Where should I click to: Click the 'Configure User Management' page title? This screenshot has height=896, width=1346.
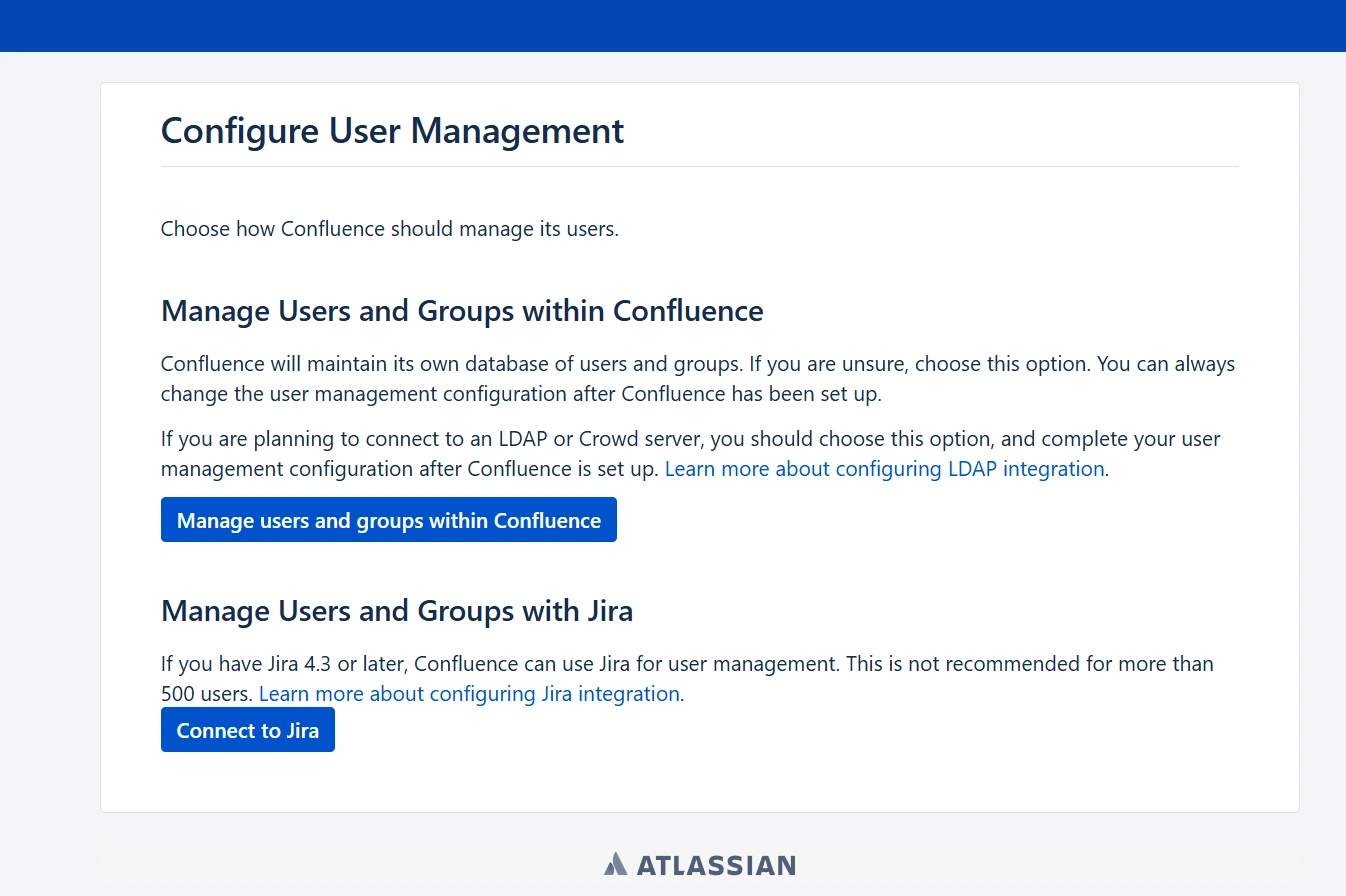[392, 131]
